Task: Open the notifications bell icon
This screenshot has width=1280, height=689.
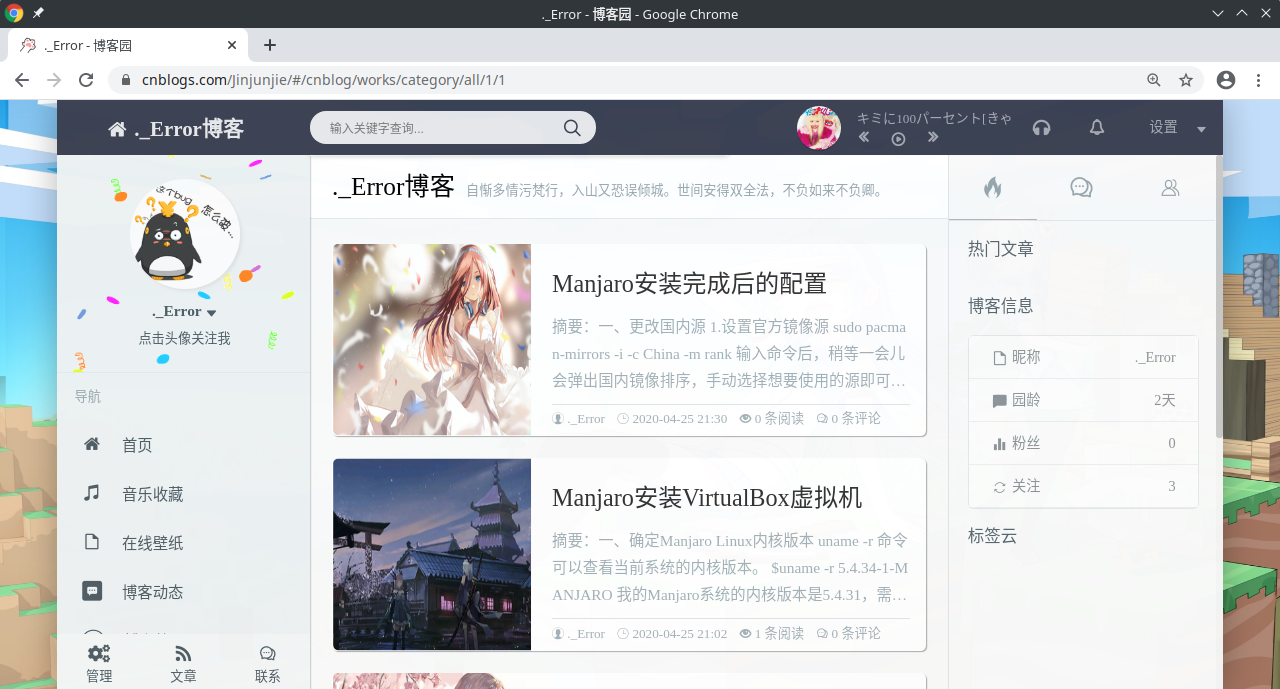Action: tap(1097, 127)
